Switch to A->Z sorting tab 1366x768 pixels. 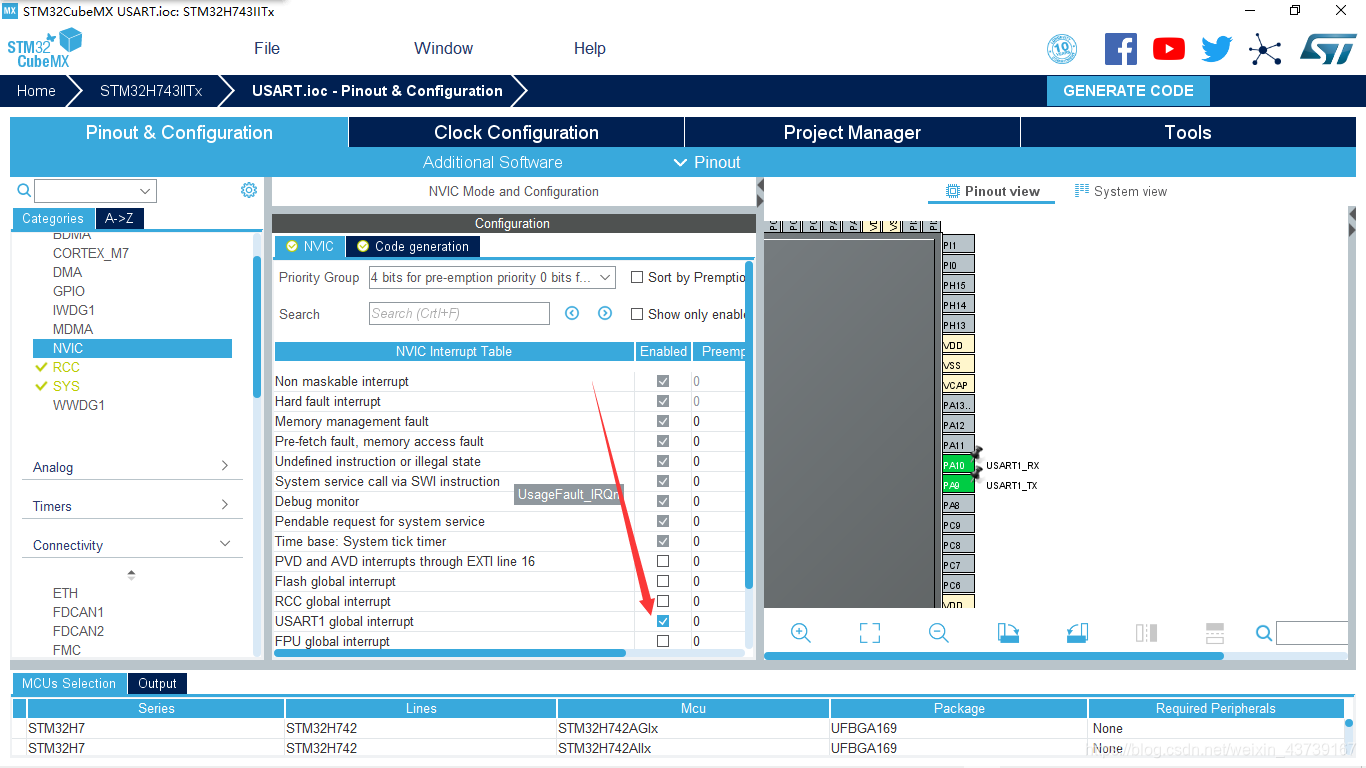(x=119, y=218)
